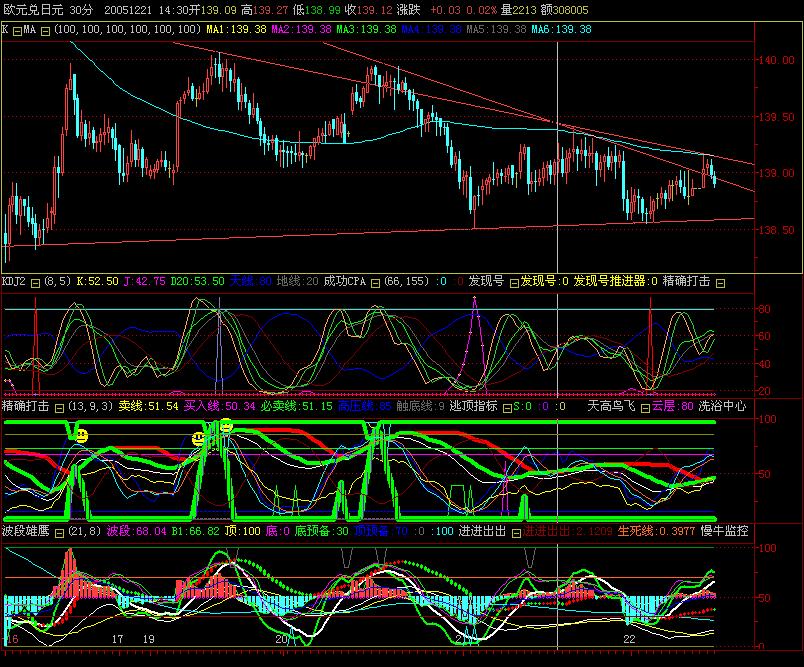The width and height of the screenshot is (804, 667).
Task: Click the date 20051221 in the header
Action: click(x=128, y=10)
